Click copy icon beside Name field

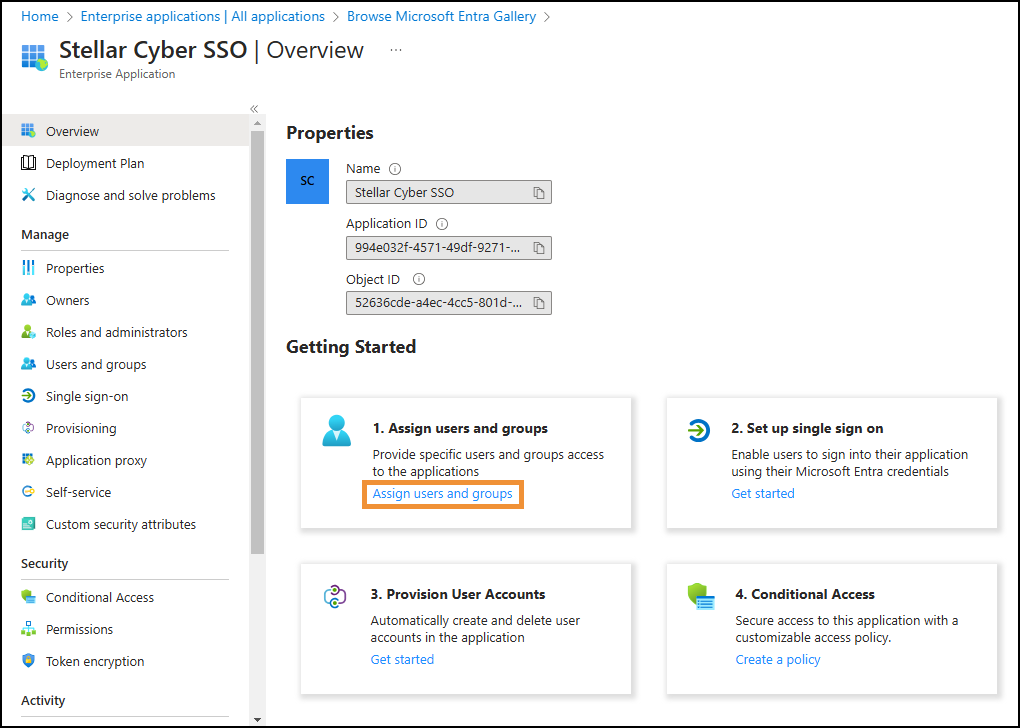coord(538,193)
